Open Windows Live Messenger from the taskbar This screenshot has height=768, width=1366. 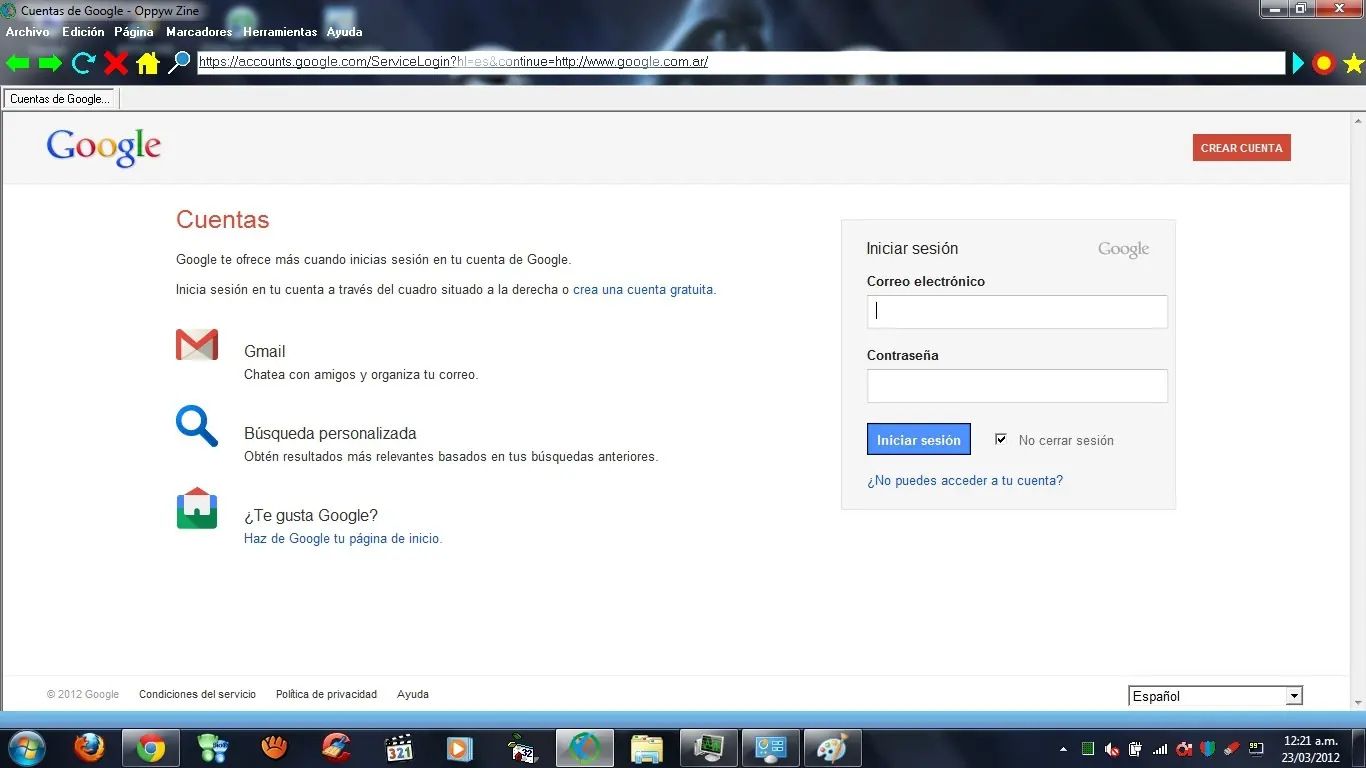[x=213, y=748]
